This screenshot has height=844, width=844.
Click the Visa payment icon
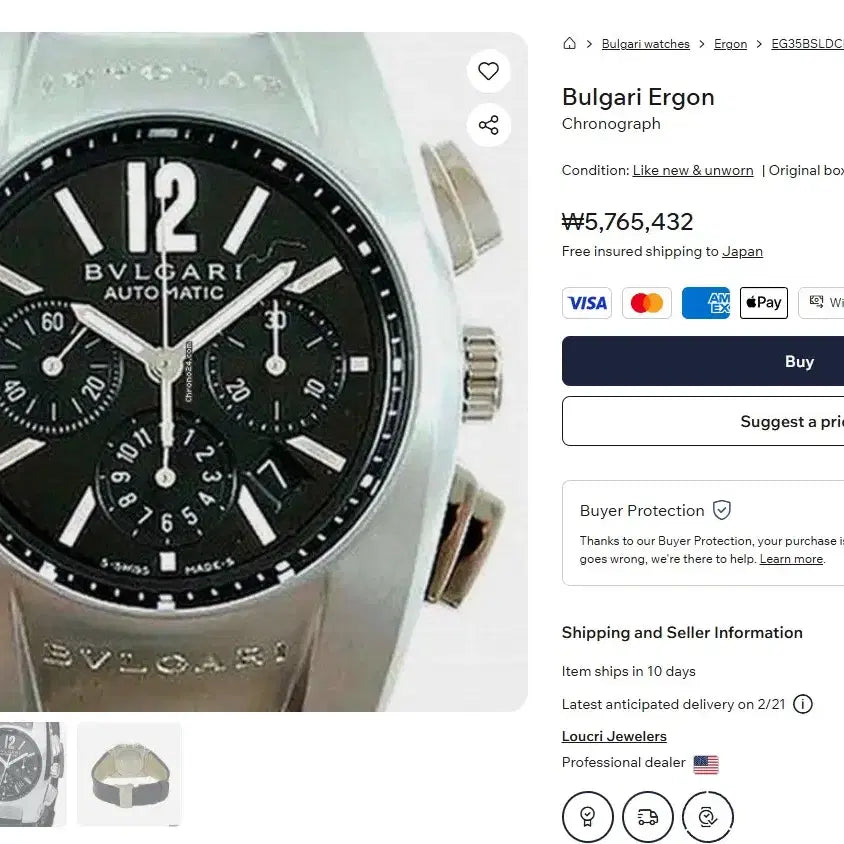click(587, 303)
